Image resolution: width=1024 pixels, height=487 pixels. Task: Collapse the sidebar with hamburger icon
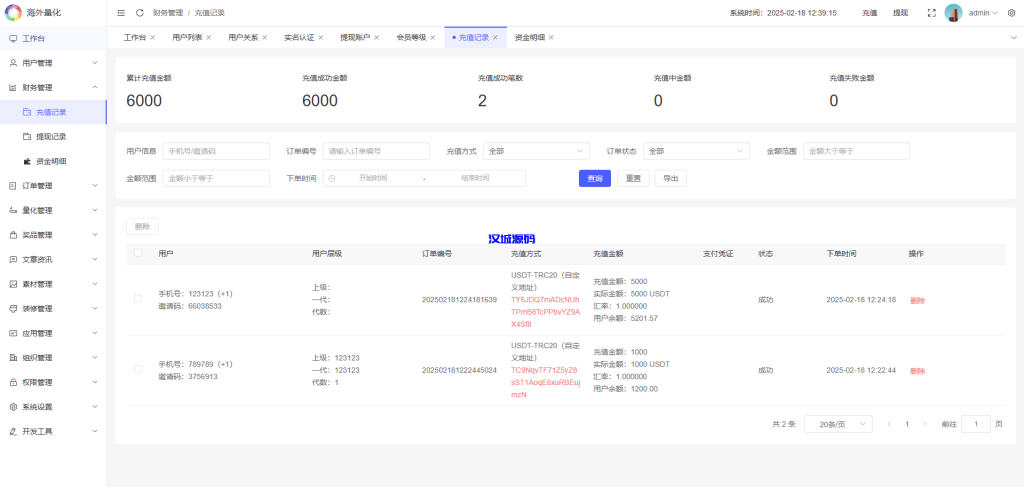[x=121, y=13]
